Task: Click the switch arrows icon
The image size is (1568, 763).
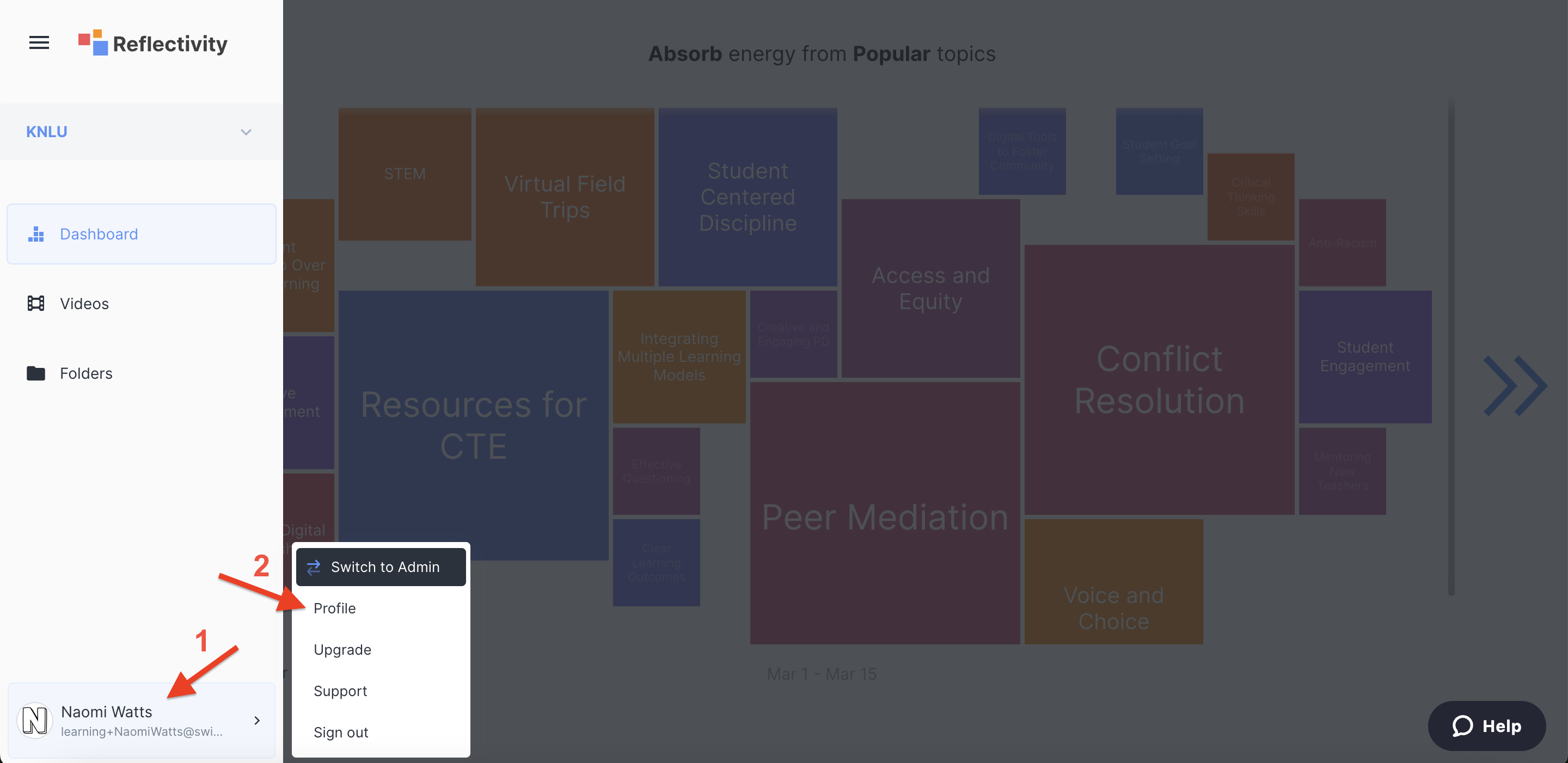Action: coord(314,567)
